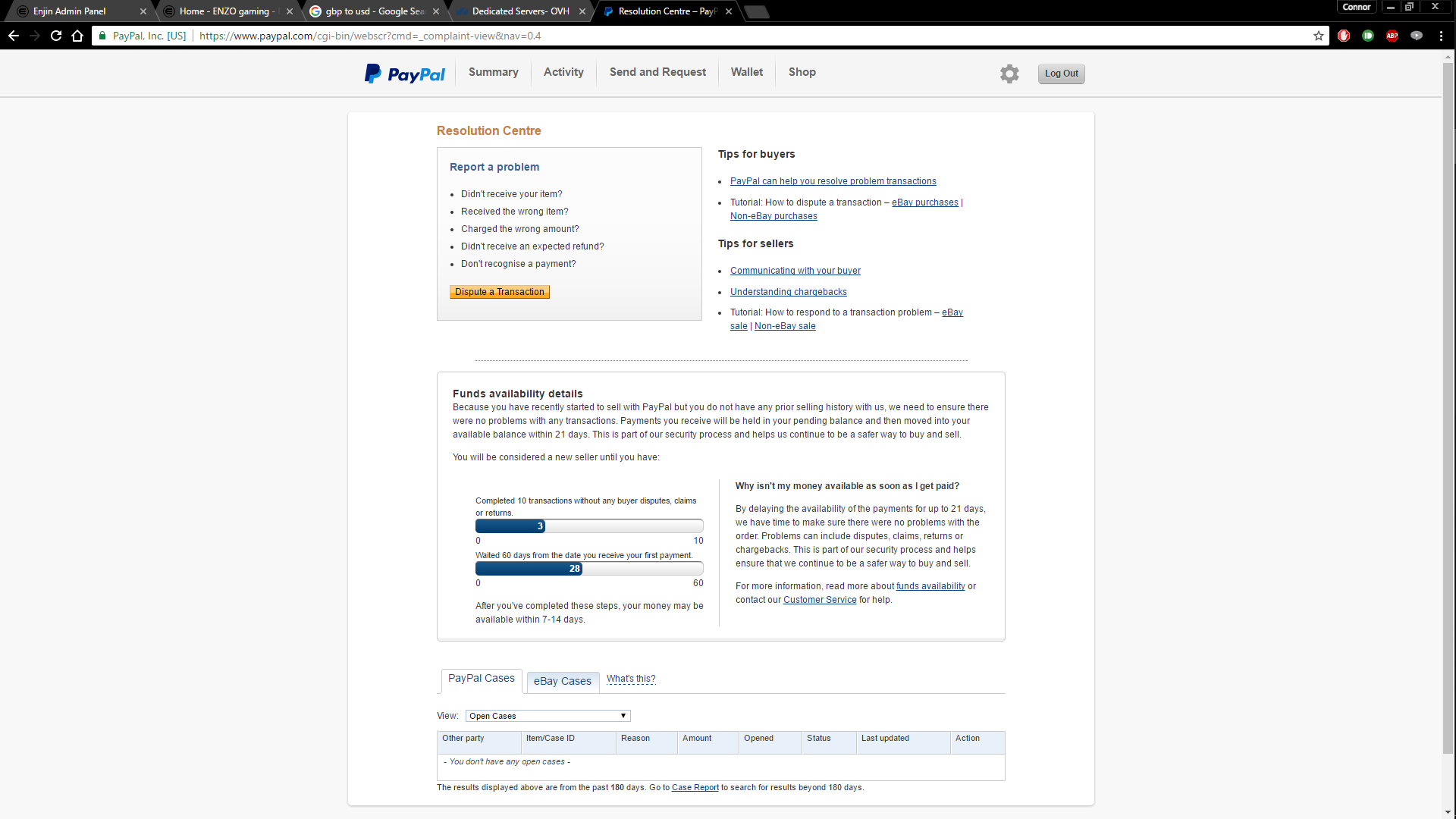The height and width of the screenshot is (819, 1456).
Task: Open Chrome three-dot menu
Action: coord(1441,36)
